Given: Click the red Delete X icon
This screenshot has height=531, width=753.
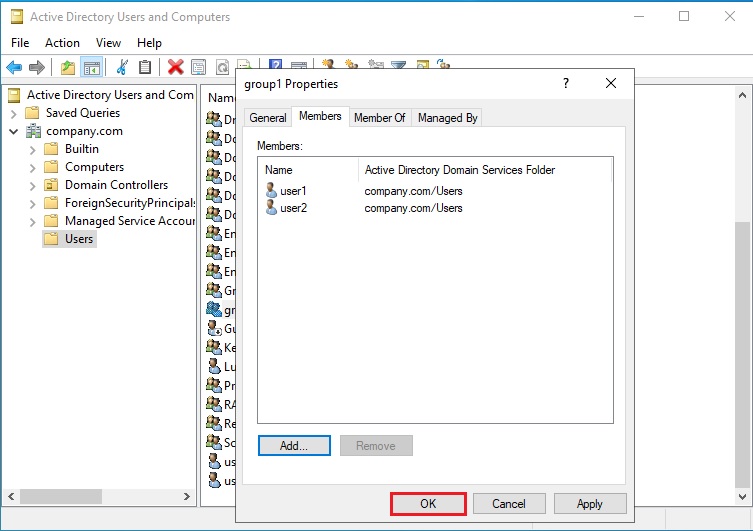Looking at the screenshot, I should (175, 67).
